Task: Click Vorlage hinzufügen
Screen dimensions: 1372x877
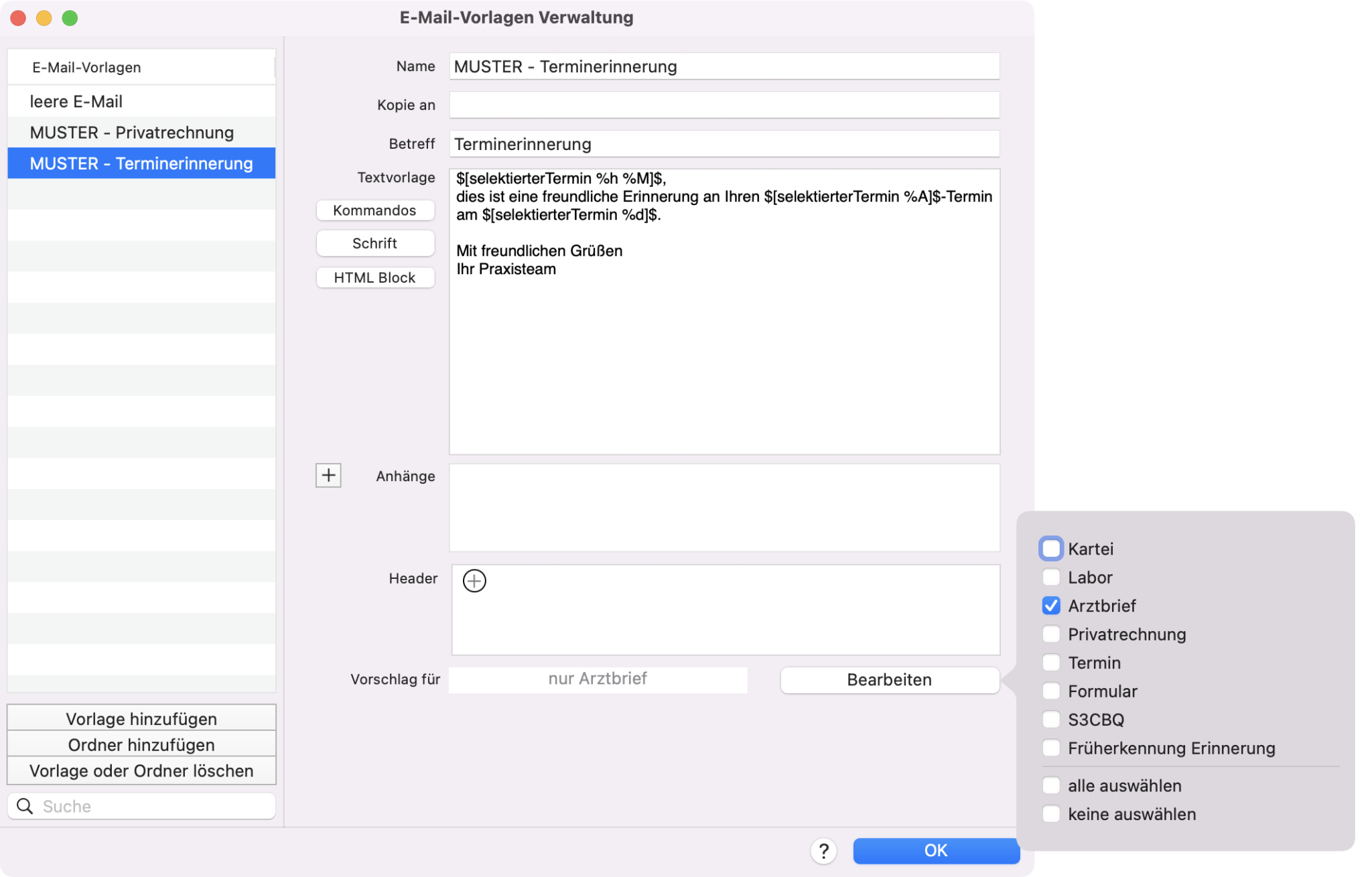Action: coord(141,718)
